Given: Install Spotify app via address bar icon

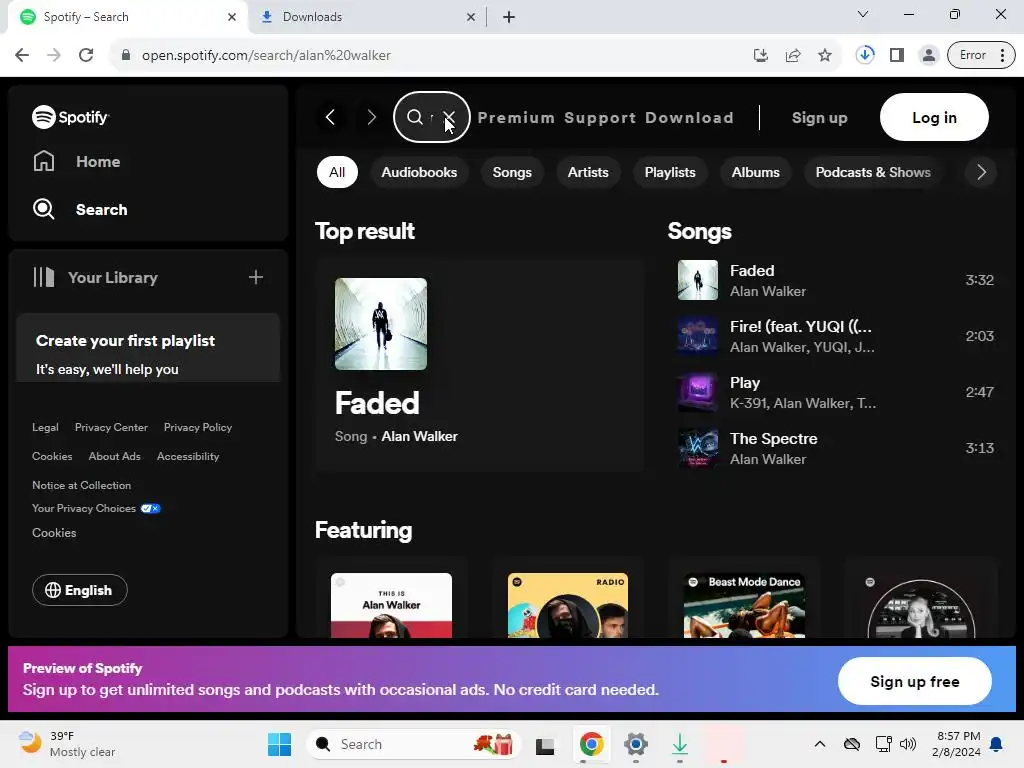Looking at the screenshot, I should (x=760, y=55).
